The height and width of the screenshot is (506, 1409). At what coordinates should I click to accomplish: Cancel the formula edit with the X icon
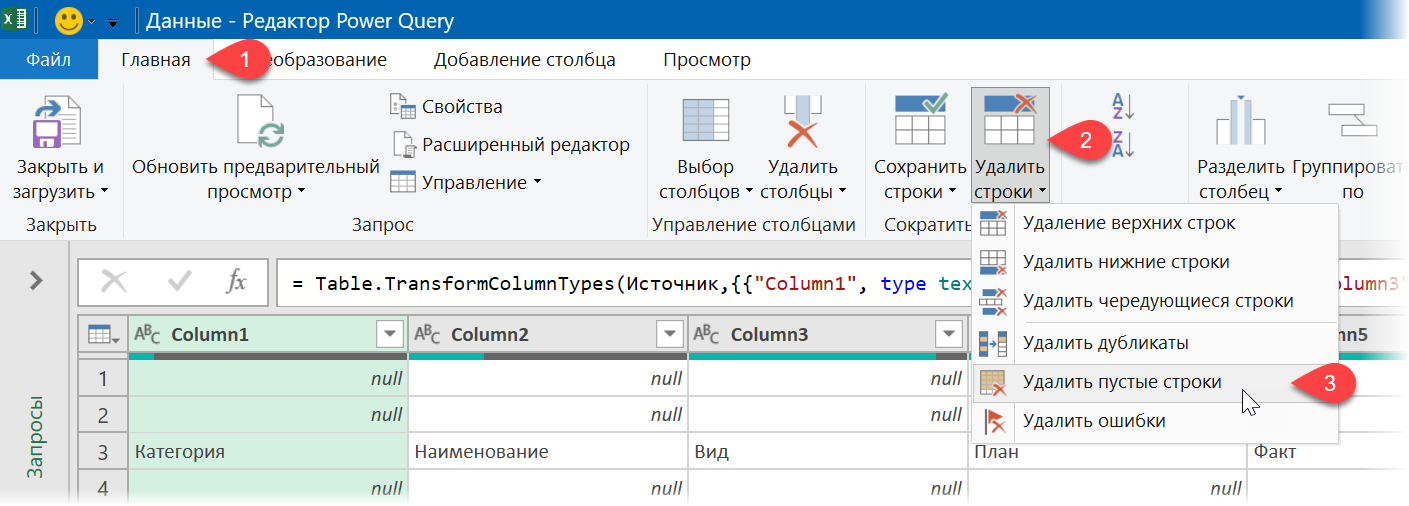[114, 283]
